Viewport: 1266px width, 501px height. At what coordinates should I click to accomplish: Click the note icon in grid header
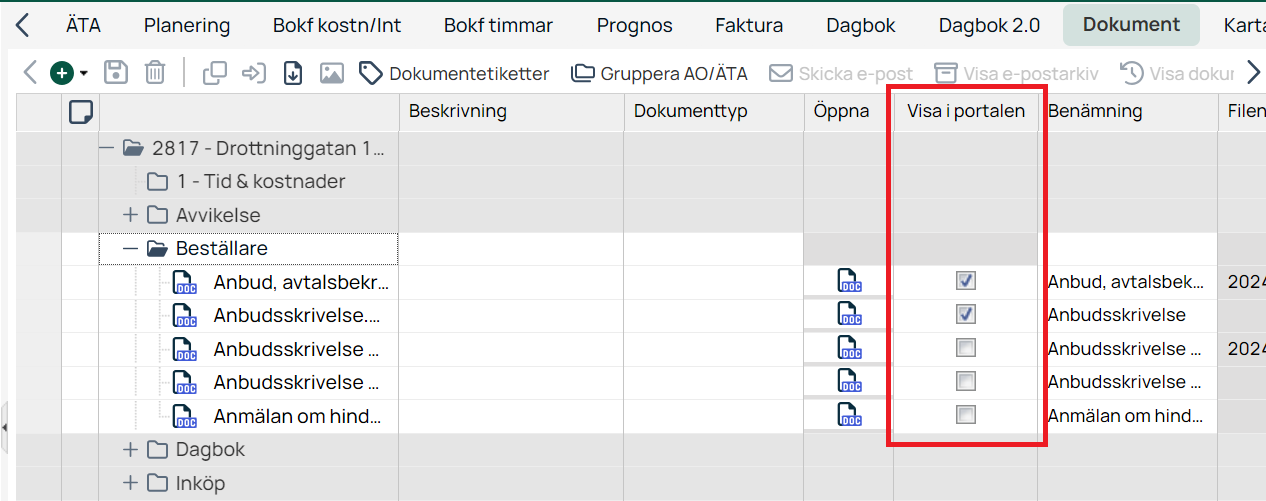80,112
